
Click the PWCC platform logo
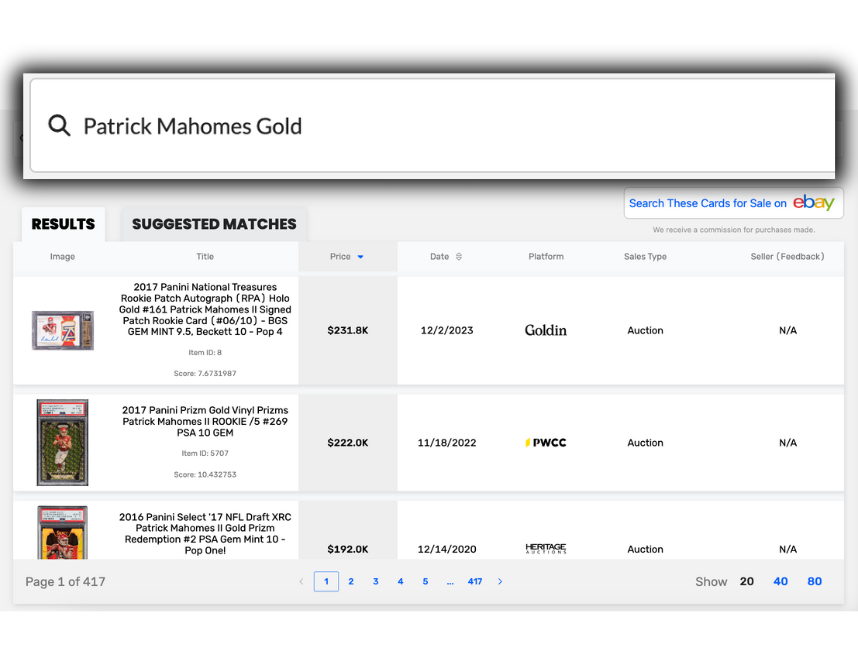(x=545, y=443)
